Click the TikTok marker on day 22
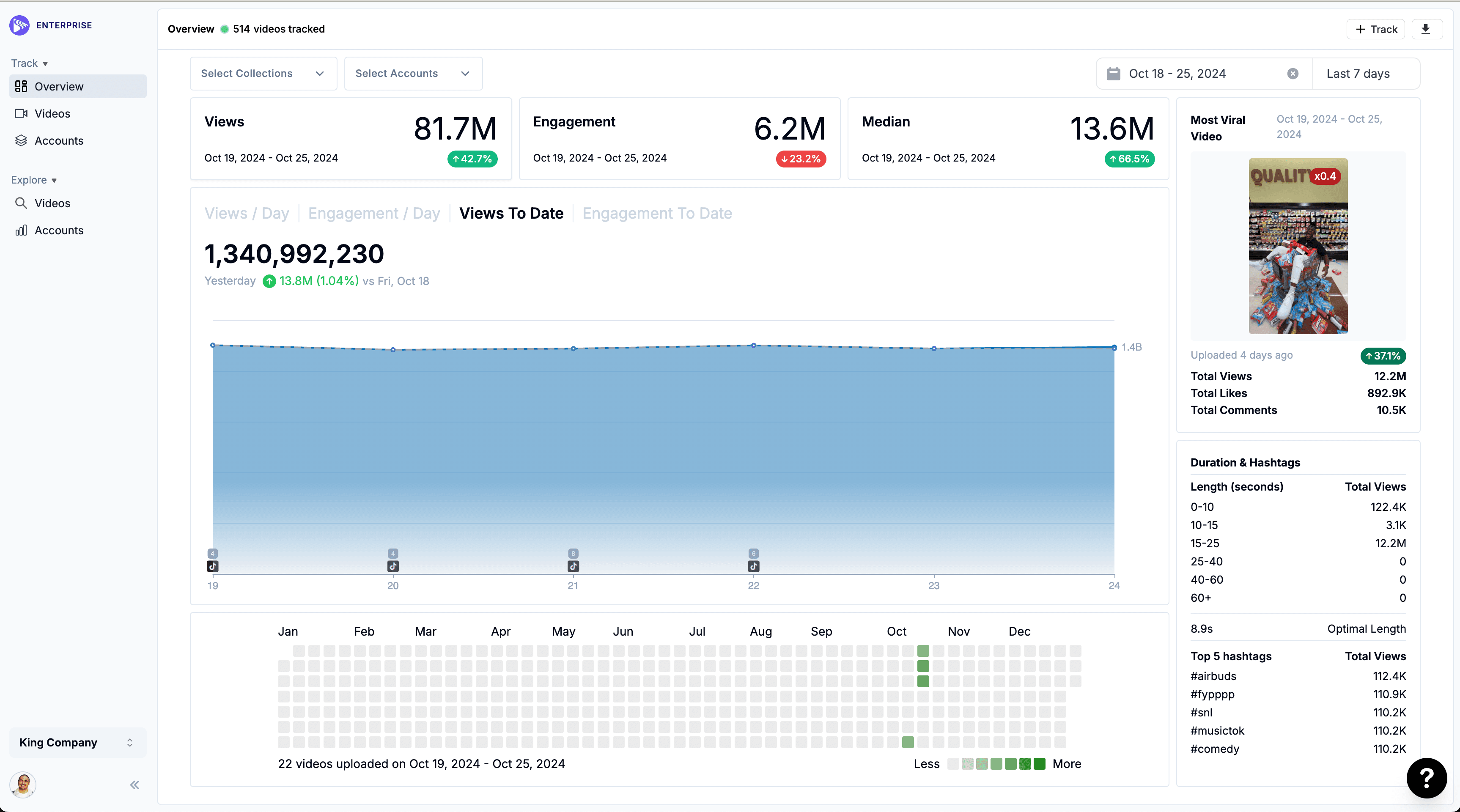Viewport: 1460px width, 812px height. coord(753,566)
